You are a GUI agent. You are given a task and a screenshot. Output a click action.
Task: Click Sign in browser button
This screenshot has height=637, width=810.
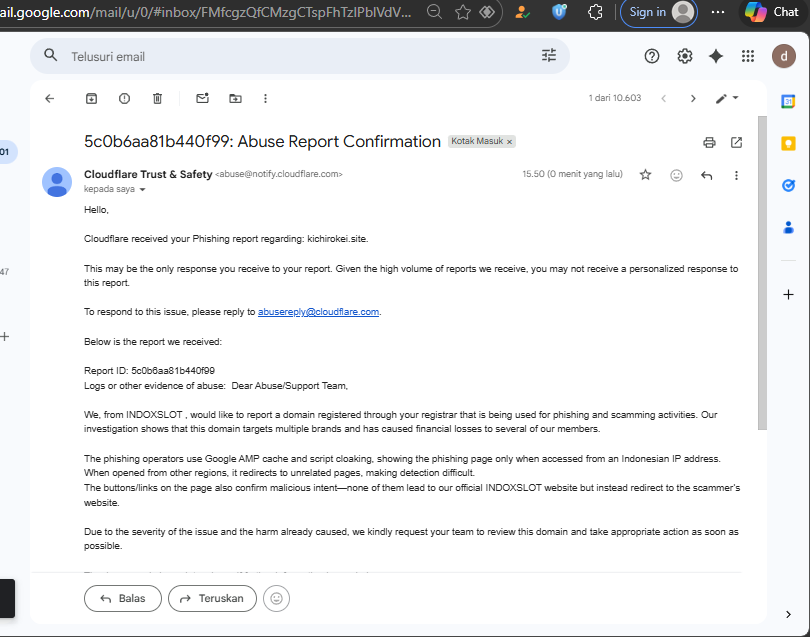pos(659,12)
